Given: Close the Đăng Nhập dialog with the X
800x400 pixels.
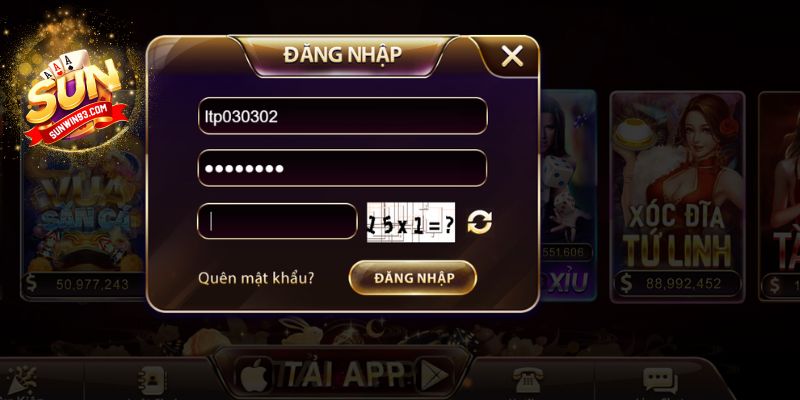Looking at the screenshot, I should pyautogui.click(x=512, y=56).
